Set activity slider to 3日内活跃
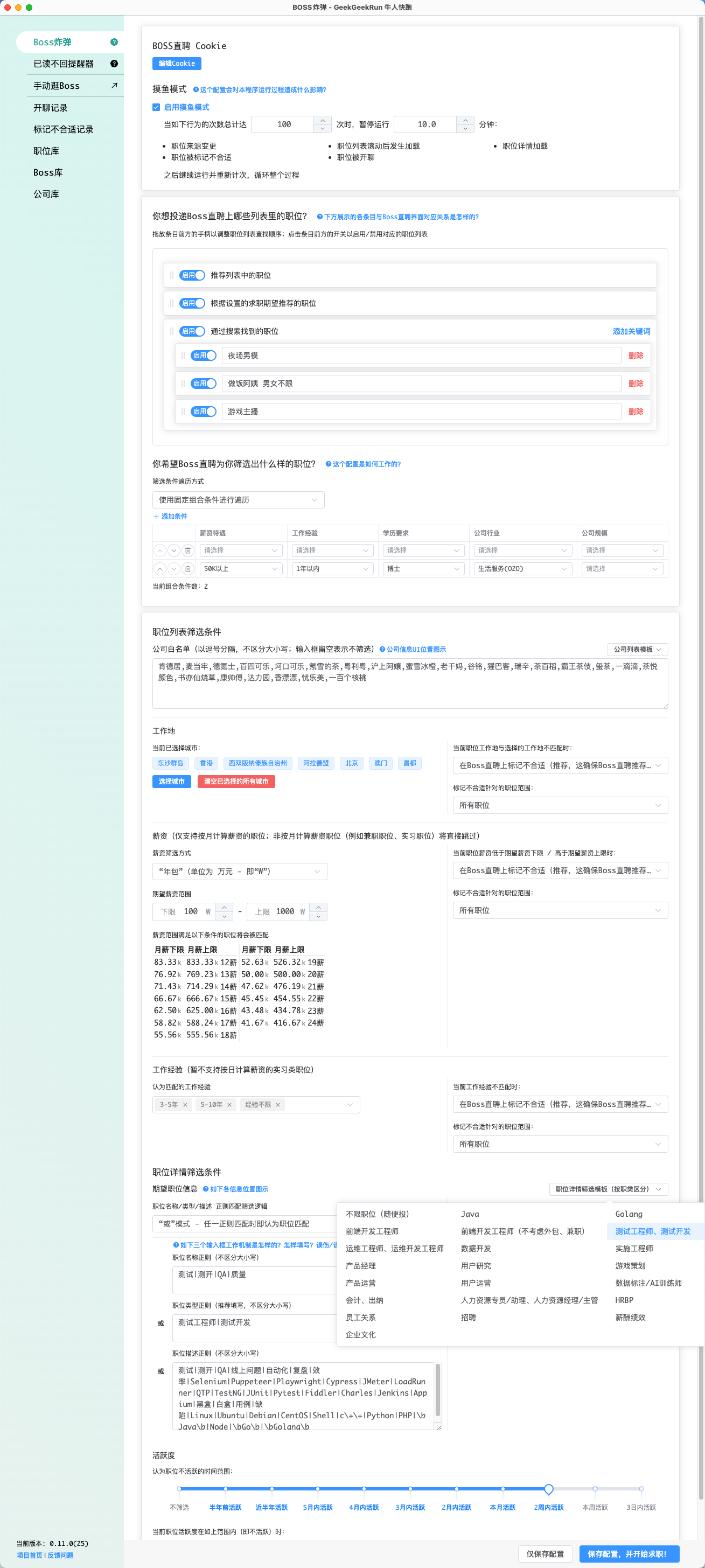705x1568 pixels. (x=641, y=1489)
